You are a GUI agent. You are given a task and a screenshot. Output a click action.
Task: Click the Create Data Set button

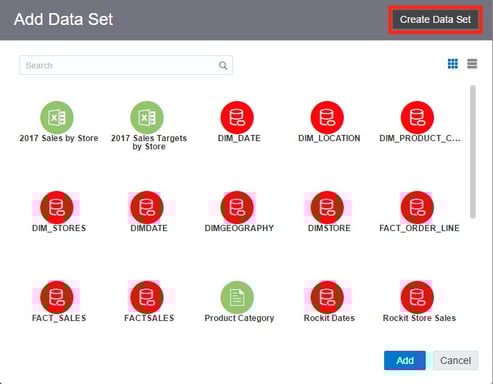coord(435,19)
